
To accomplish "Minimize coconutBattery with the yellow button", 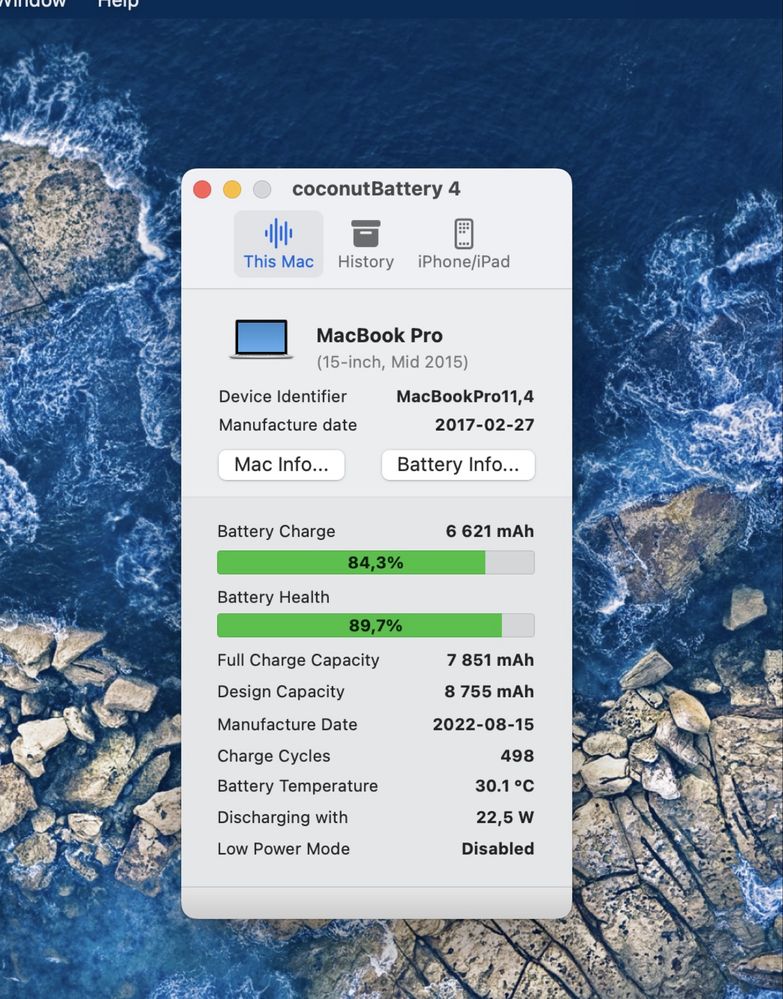I will (x=232, y=189).
